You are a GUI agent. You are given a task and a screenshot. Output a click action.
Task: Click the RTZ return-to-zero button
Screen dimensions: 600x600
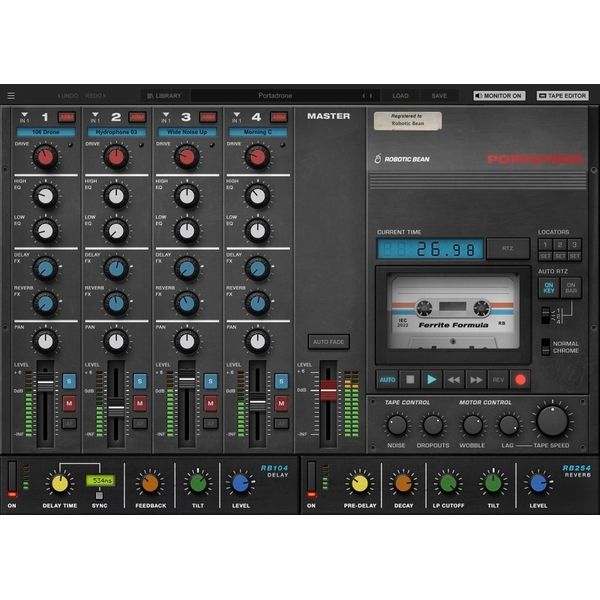coord(508,248)
